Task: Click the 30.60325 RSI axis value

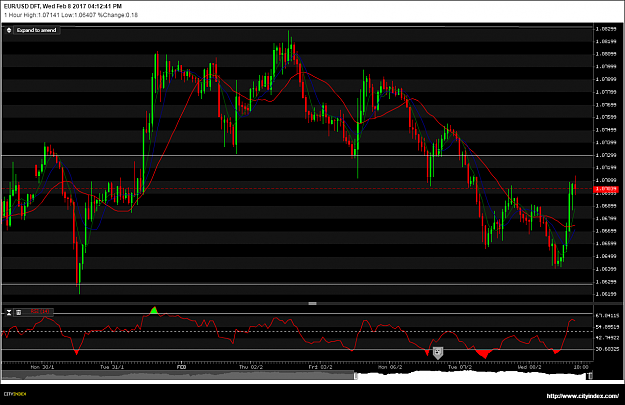Action: [607, 349]
